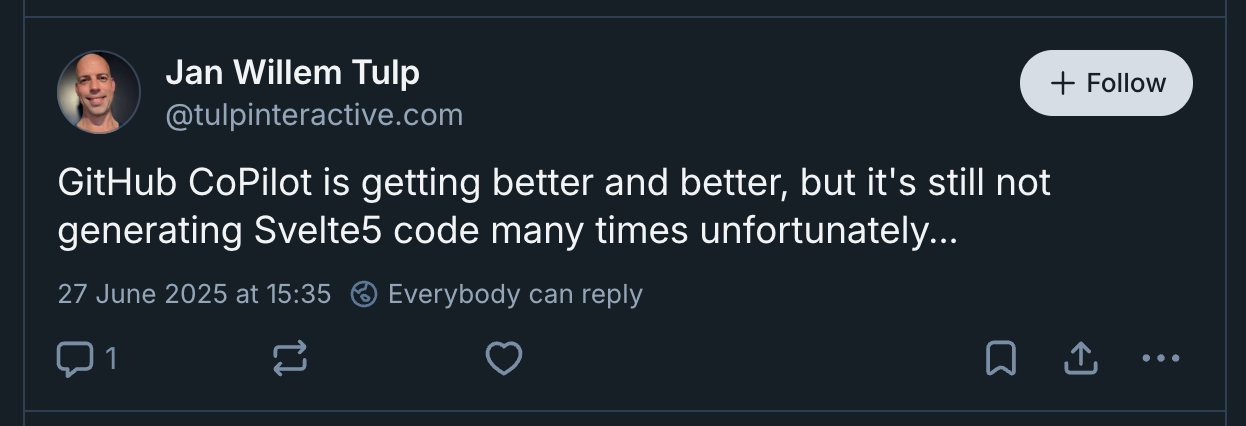
Task: Click the globe reply-settings icon
Action: pyautogui.click(x=365, y=294)
